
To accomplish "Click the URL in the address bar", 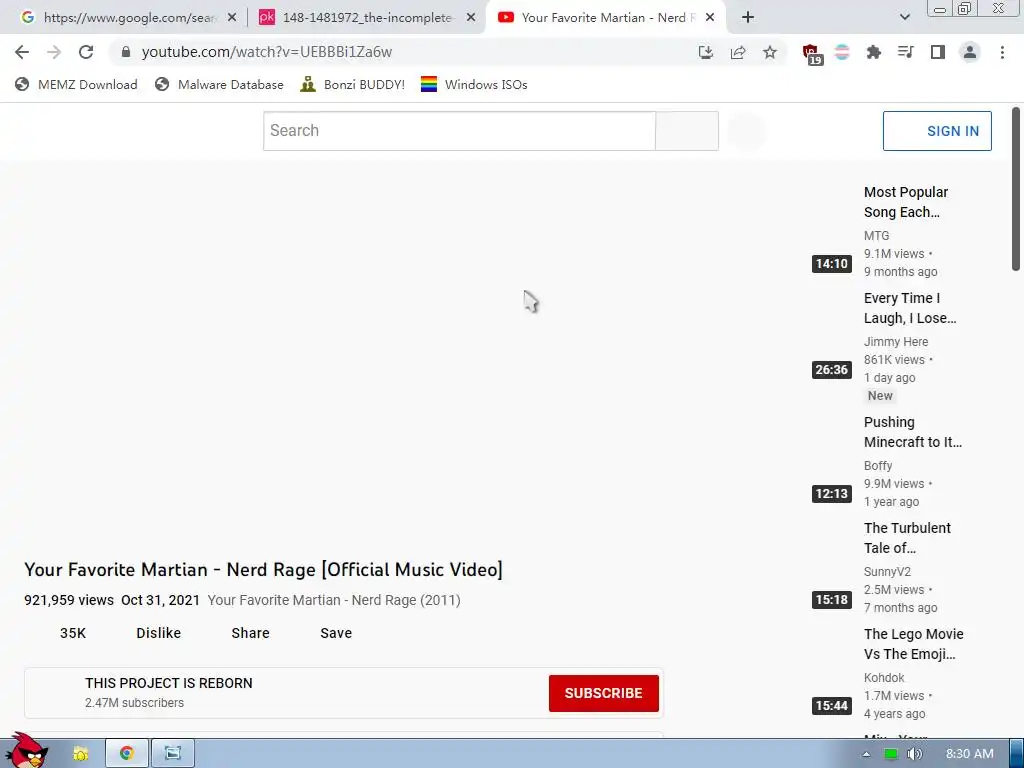I will click(266, 52).
